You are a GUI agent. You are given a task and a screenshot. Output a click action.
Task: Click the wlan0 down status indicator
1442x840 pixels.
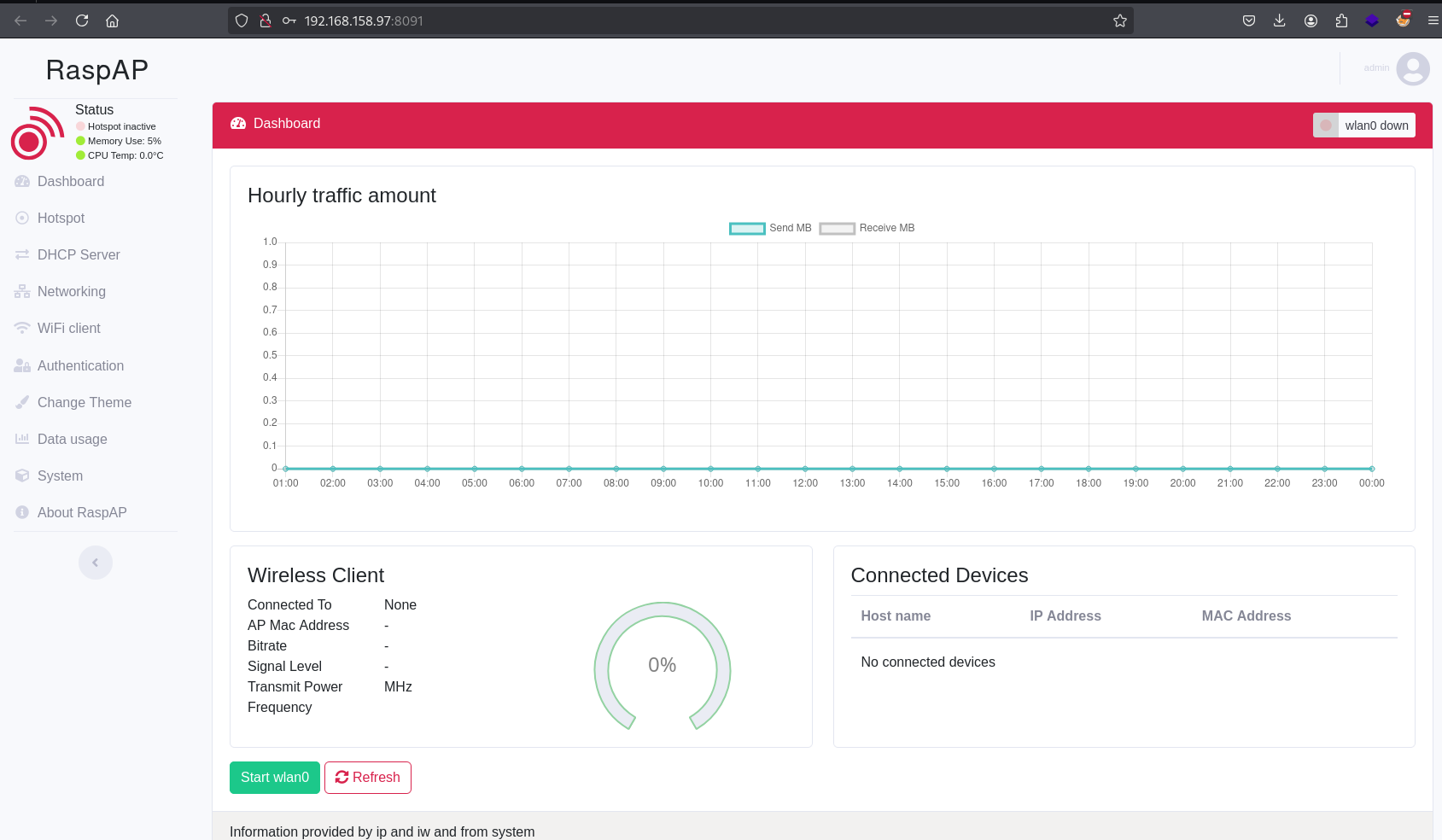[1363, 125]
